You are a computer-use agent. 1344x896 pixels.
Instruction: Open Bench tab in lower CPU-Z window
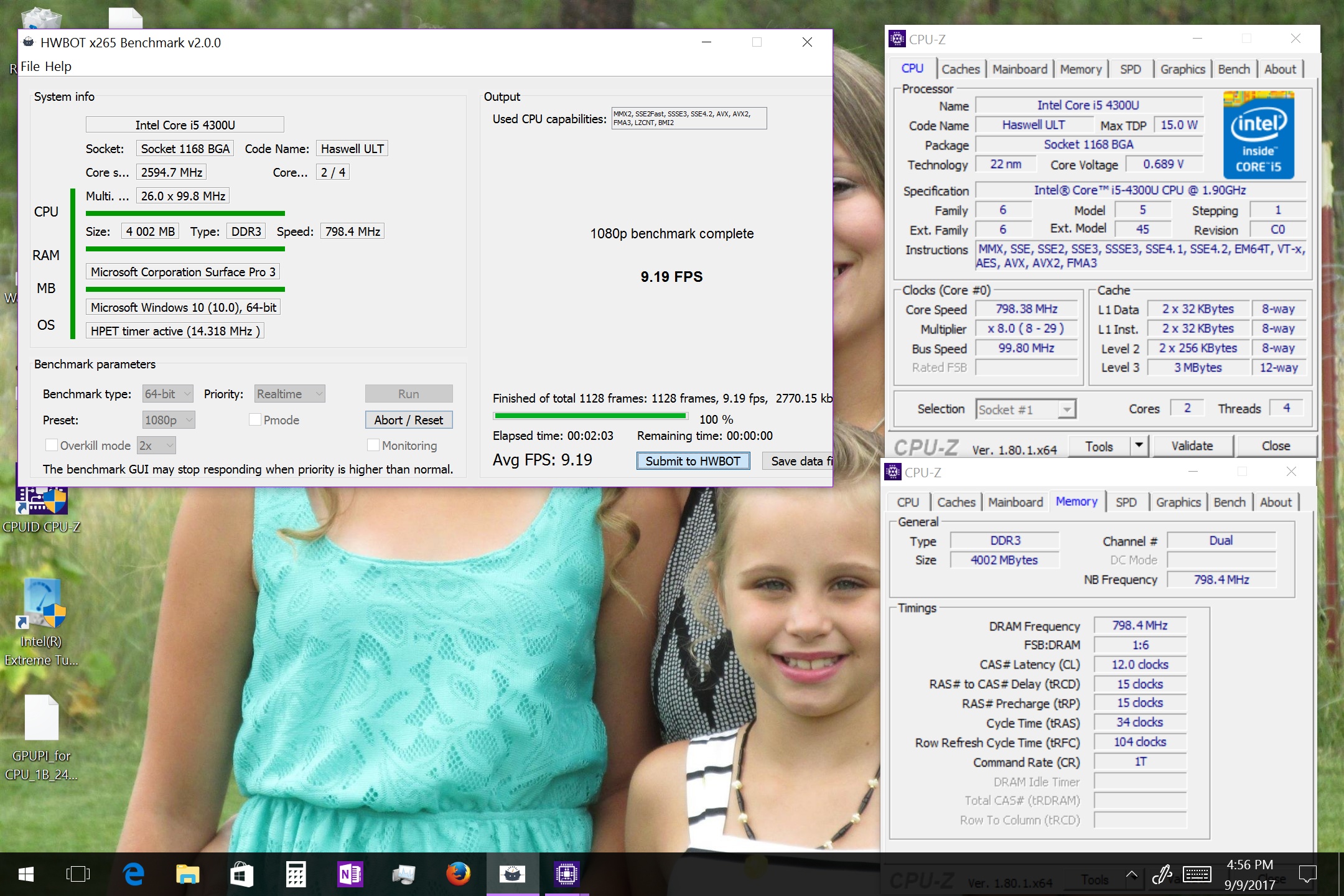(x=1229, y=502)
